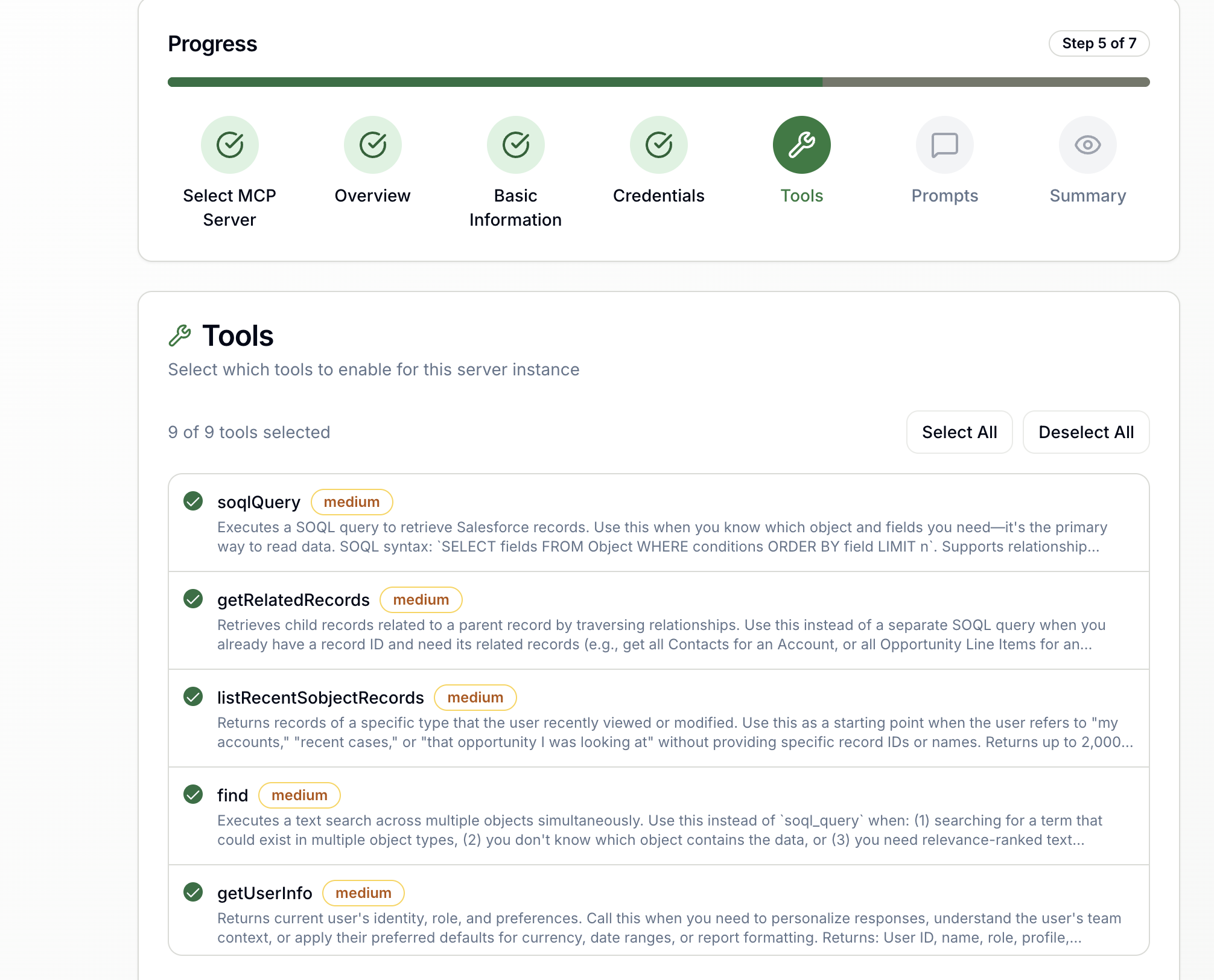1214x980 pixels.
Task: Click the medium badge next to getRelatedRecords
Action: [421, 600]
